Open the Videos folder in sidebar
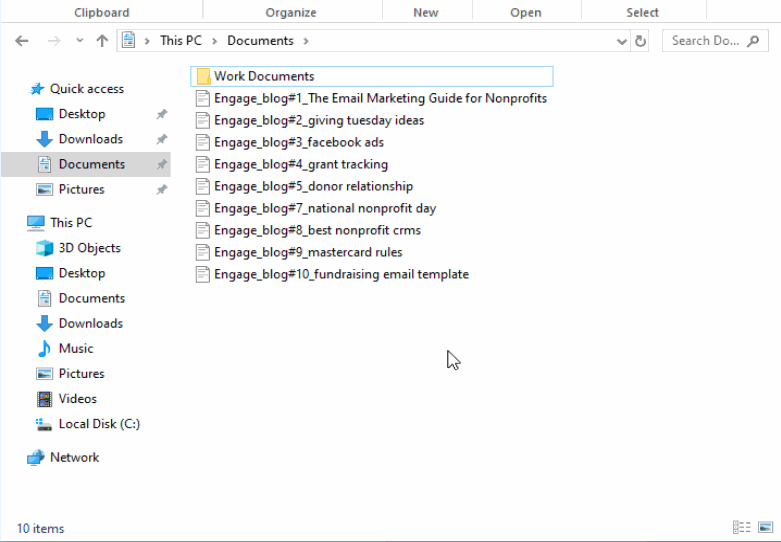 (x=77, y=398)
